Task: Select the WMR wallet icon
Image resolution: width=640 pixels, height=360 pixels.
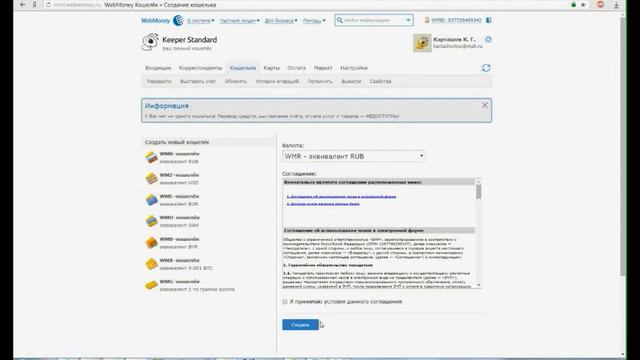Action: point(151,157)
